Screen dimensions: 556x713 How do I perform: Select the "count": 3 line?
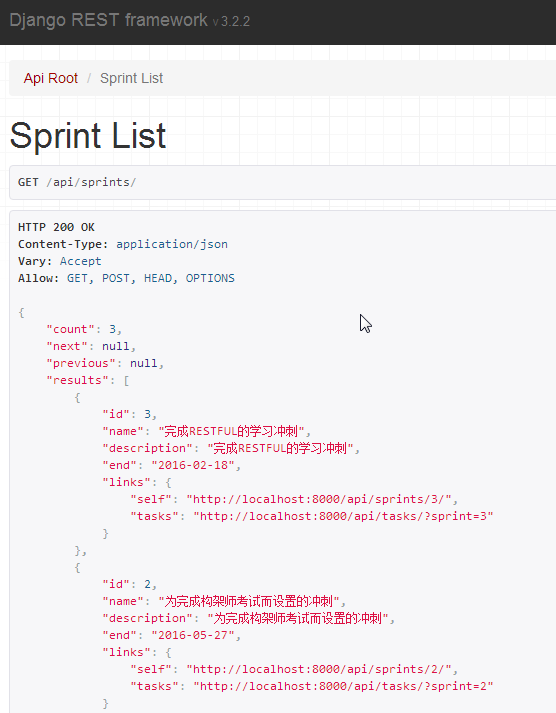point(84,329)
